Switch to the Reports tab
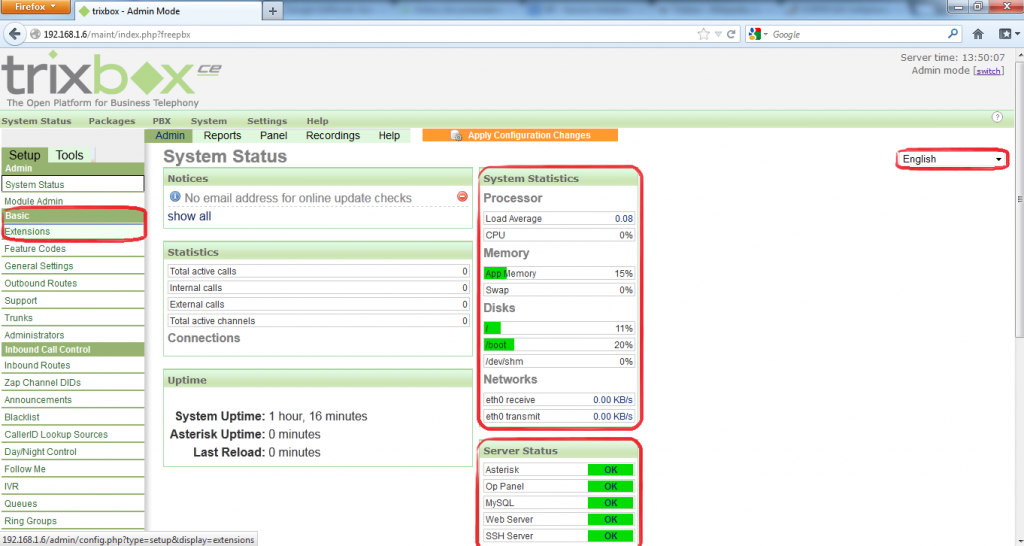This screenshot has height=546, width=1024. pos(222,136)
